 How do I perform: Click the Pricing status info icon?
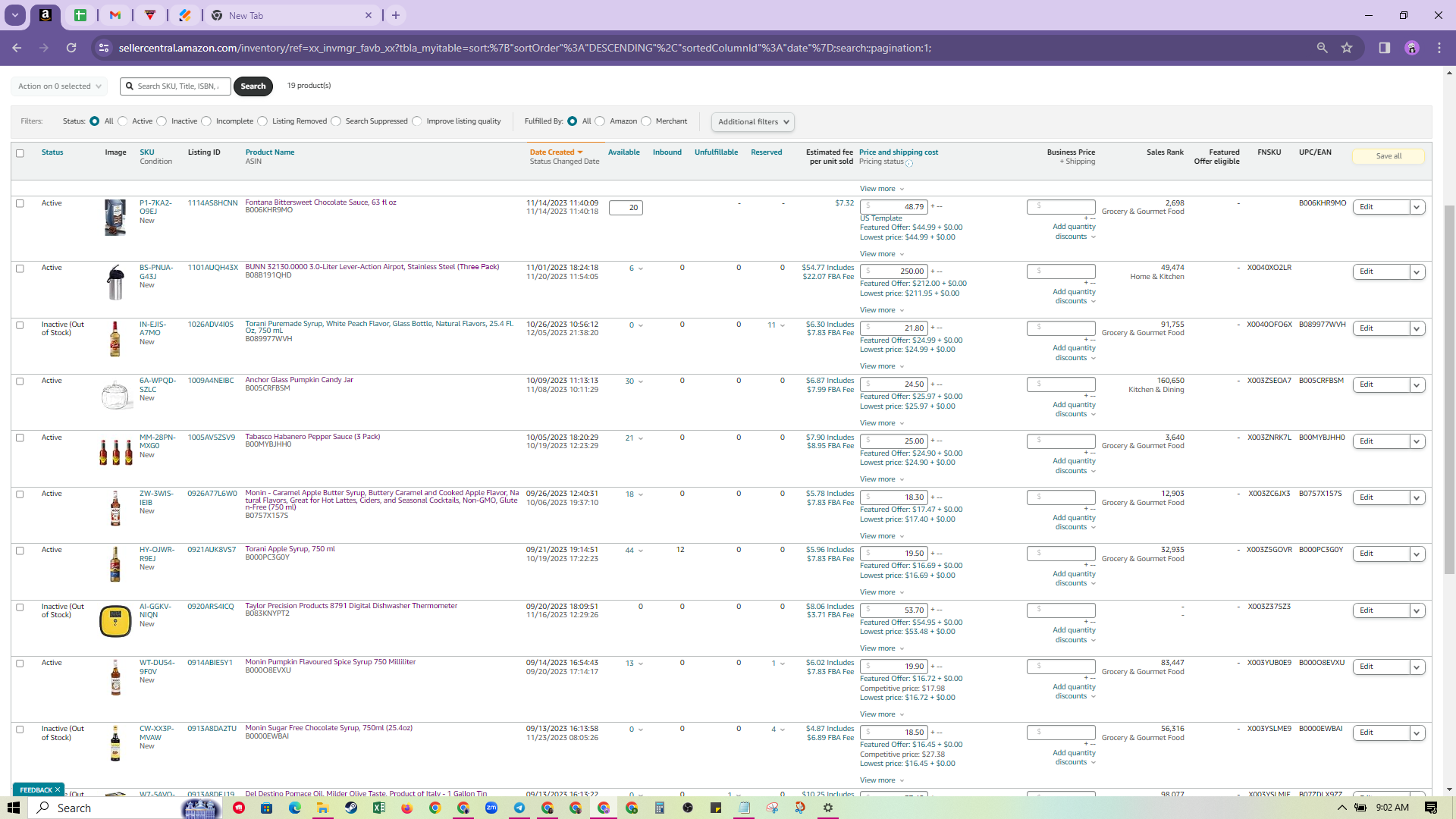coord(909,163)
